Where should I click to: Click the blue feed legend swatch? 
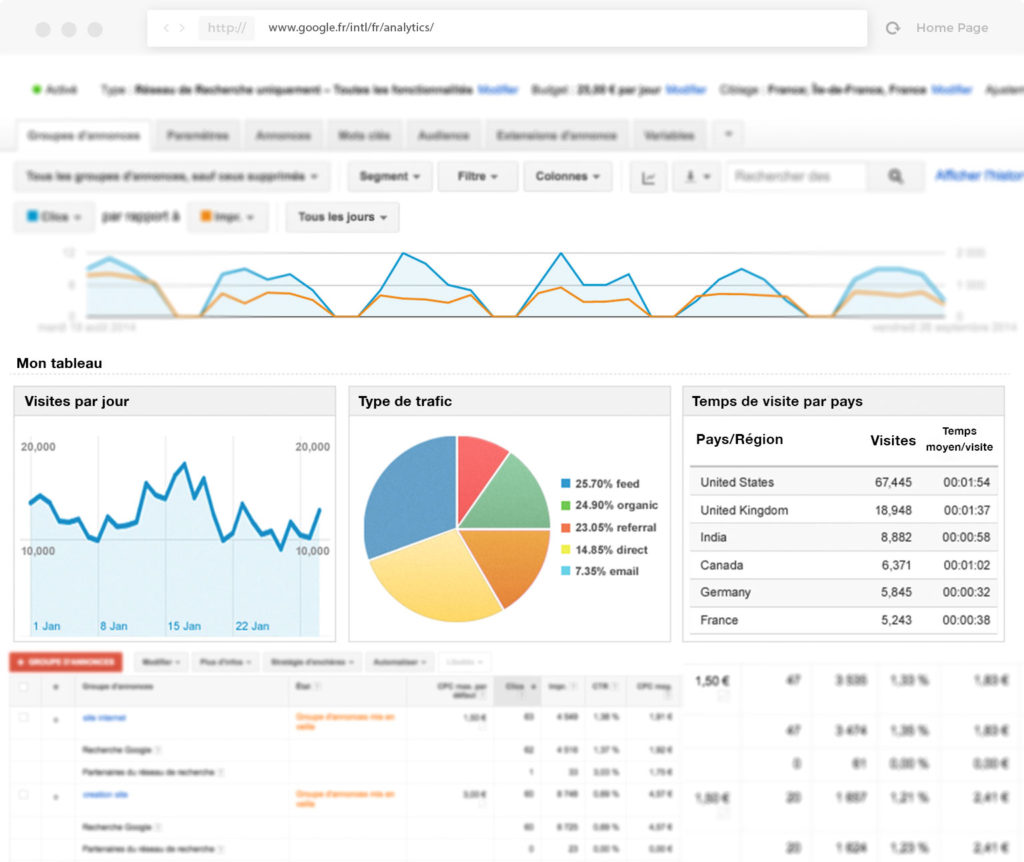[x=566, y=483]
